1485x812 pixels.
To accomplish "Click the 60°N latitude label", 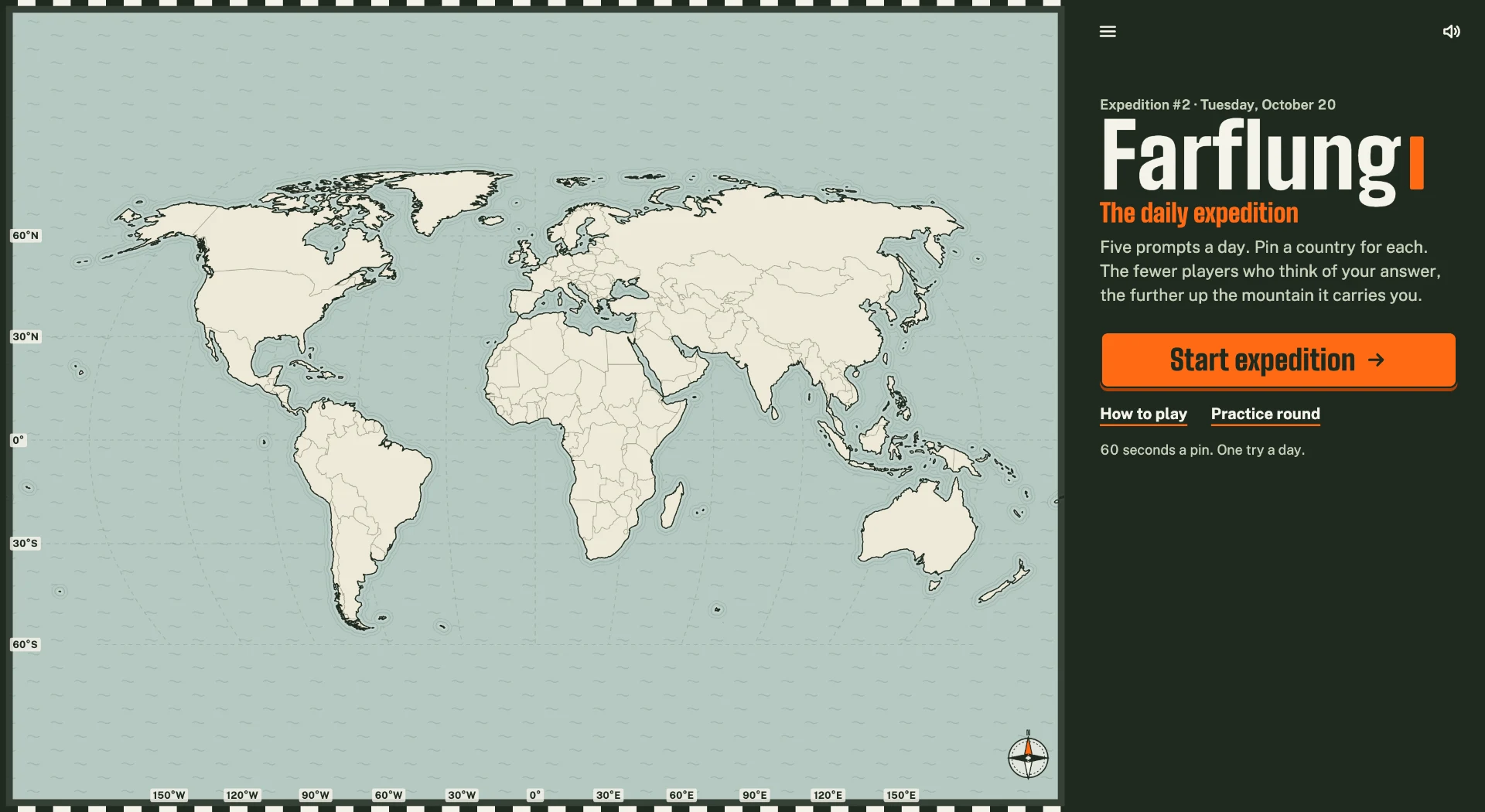I will pyautogui.click(x=26, y=235).
